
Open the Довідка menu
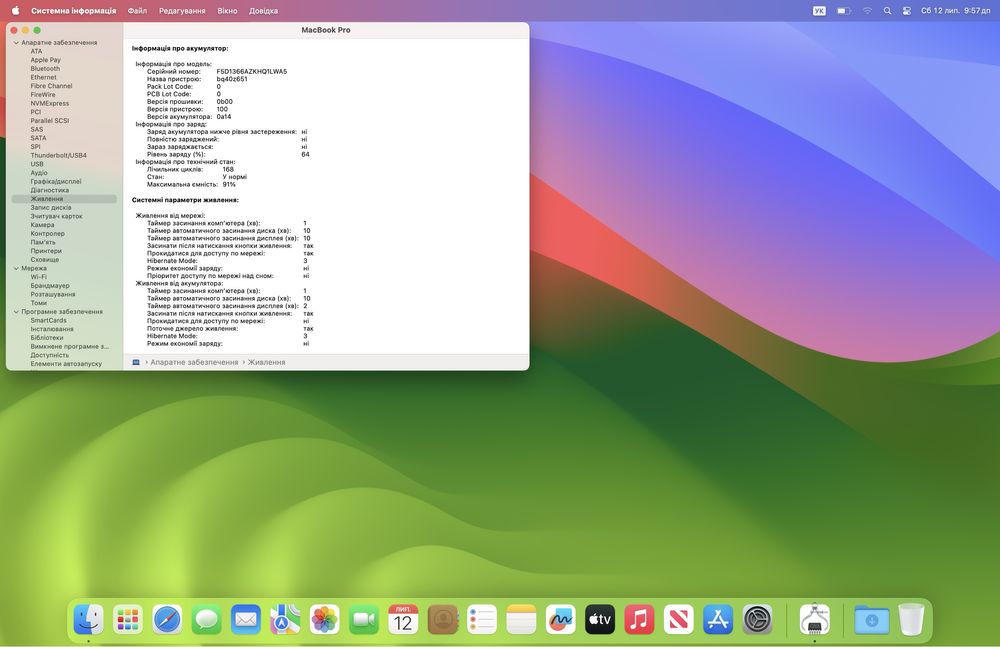[263, 11]
